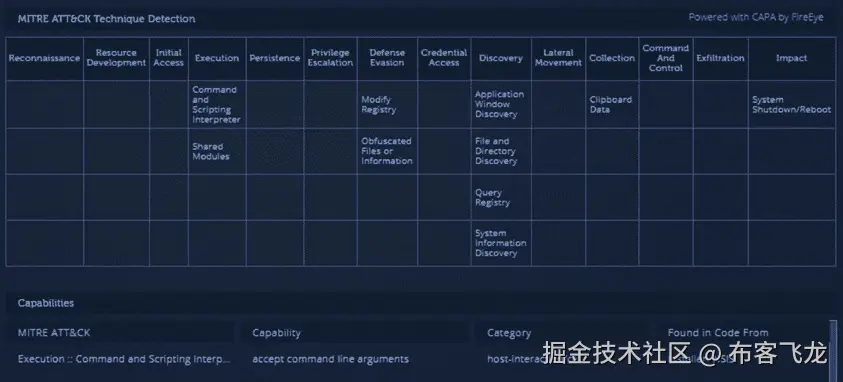Click the Clipboard Data technique cell

coord(612,105)
